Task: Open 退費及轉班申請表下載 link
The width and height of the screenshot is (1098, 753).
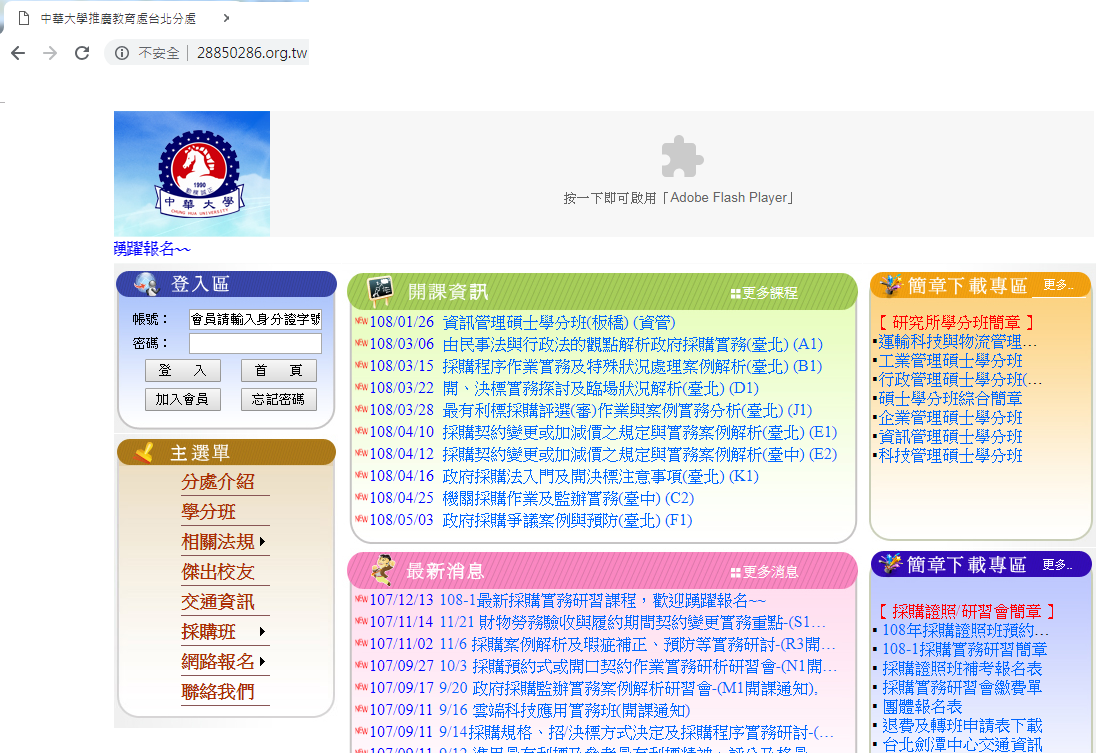Action: tap(962, 726)
